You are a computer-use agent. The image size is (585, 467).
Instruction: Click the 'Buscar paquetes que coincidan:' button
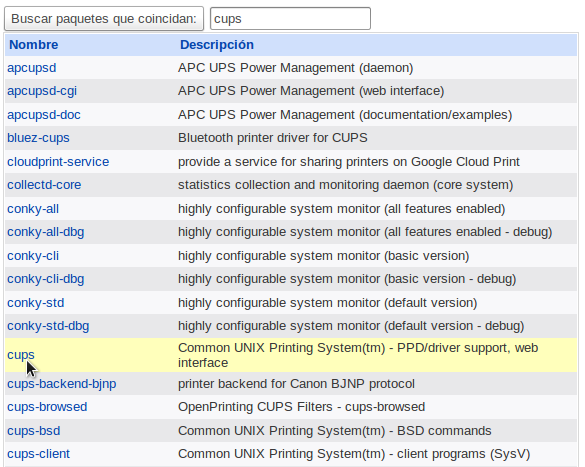point(104,18)
